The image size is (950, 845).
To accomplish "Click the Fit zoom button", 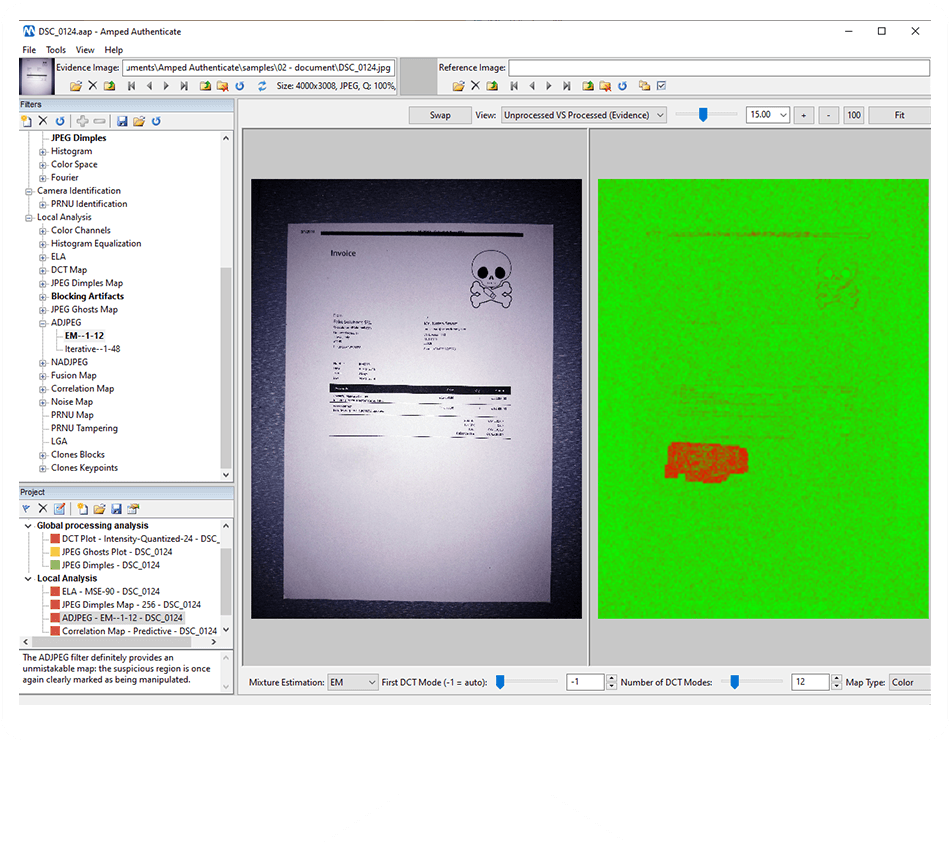I will [x=898, y=115].
